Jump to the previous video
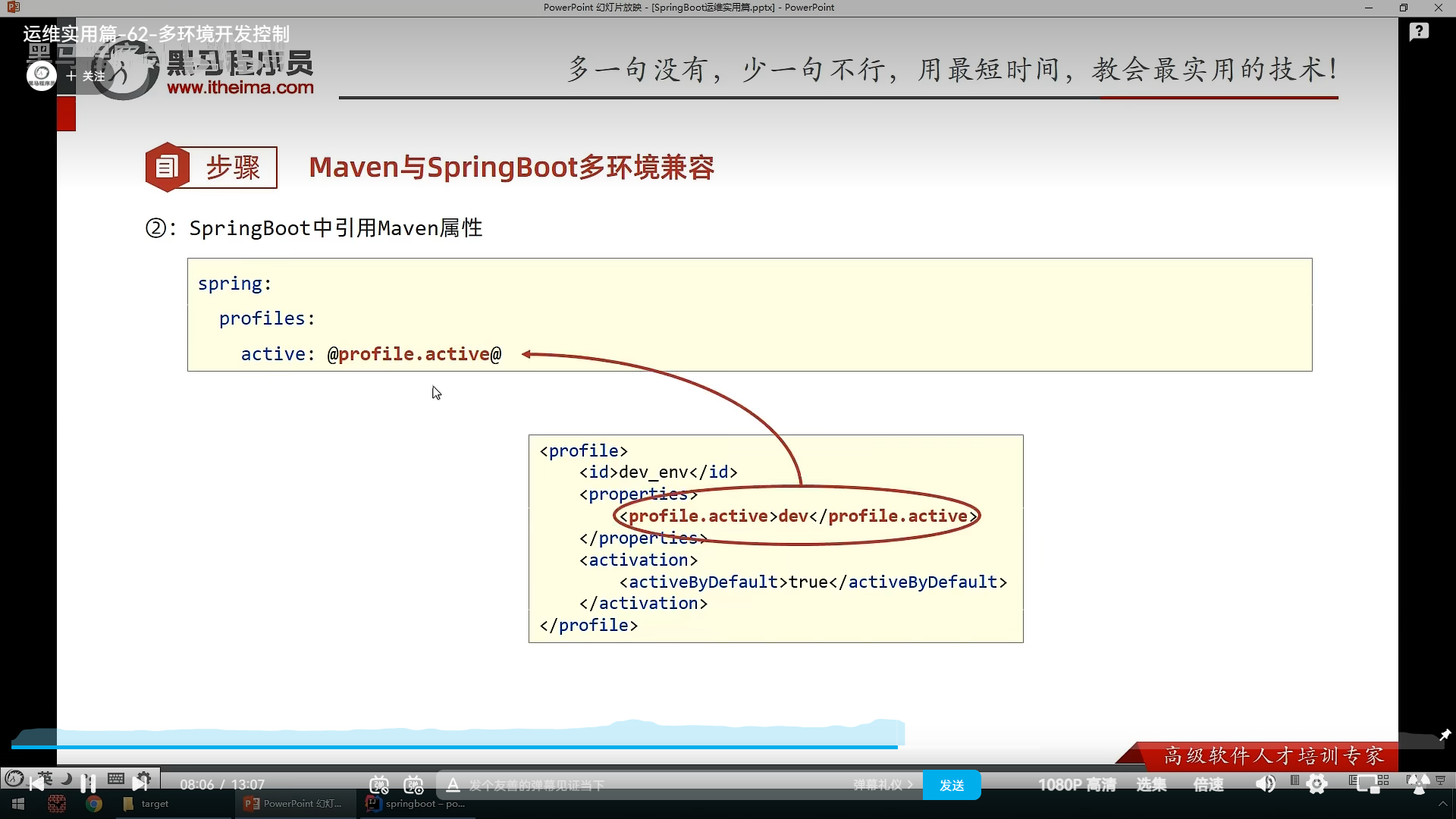Viewport: 1456px width, 819px height. pos(36,783)
